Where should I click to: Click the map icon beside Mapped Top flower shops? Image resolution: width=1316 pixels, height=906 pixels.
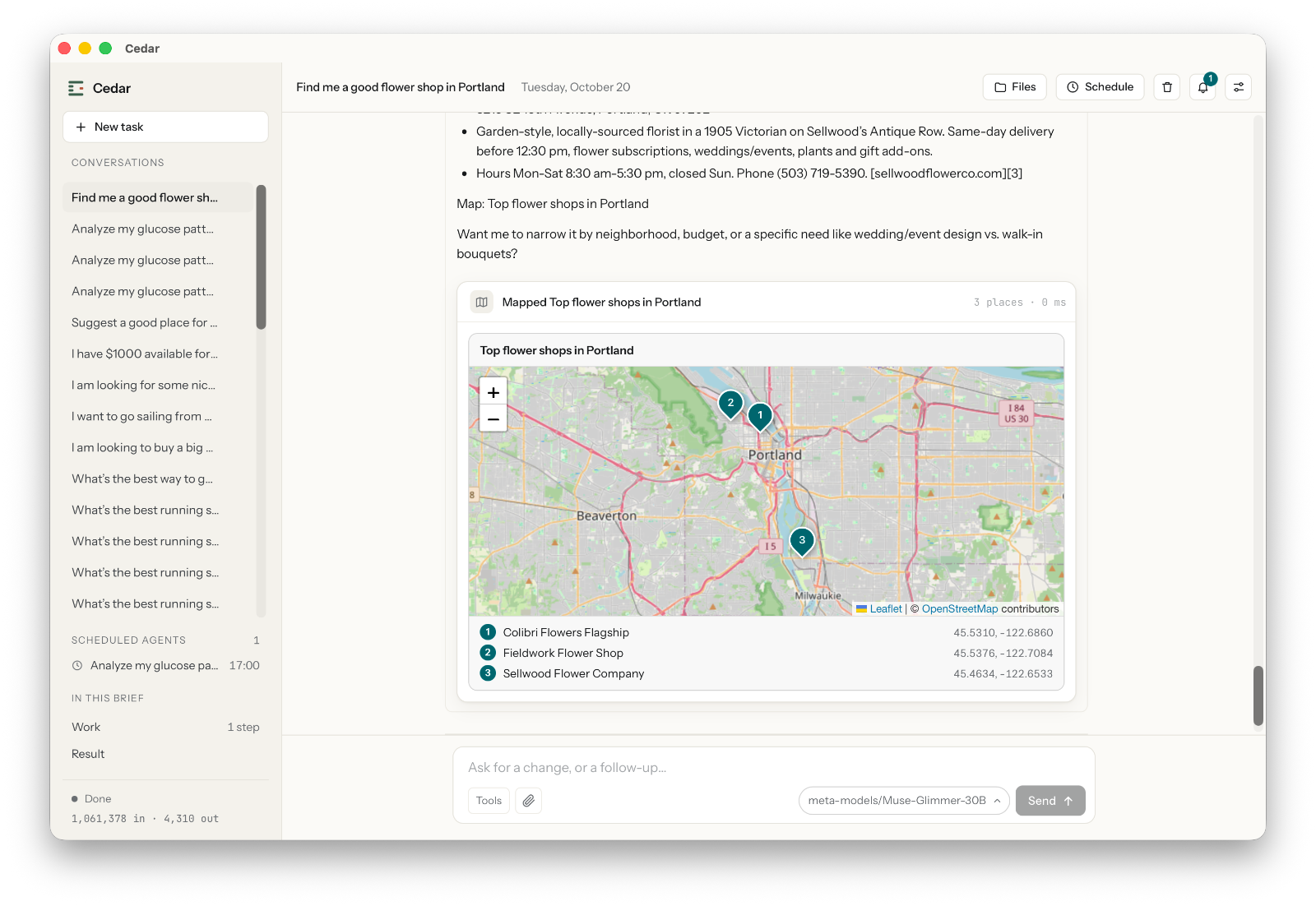tap(482, 303)
